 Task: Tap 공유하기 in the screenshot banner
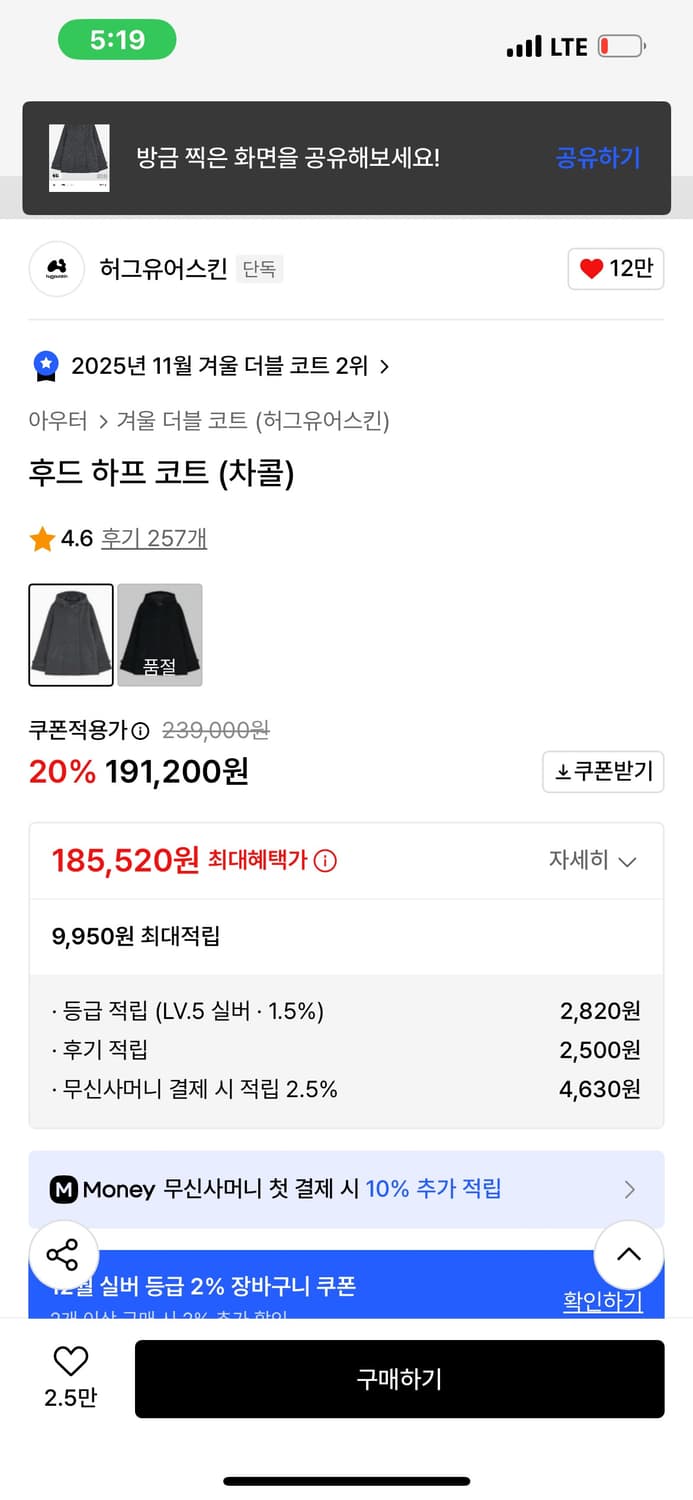[x=597, y=159]
